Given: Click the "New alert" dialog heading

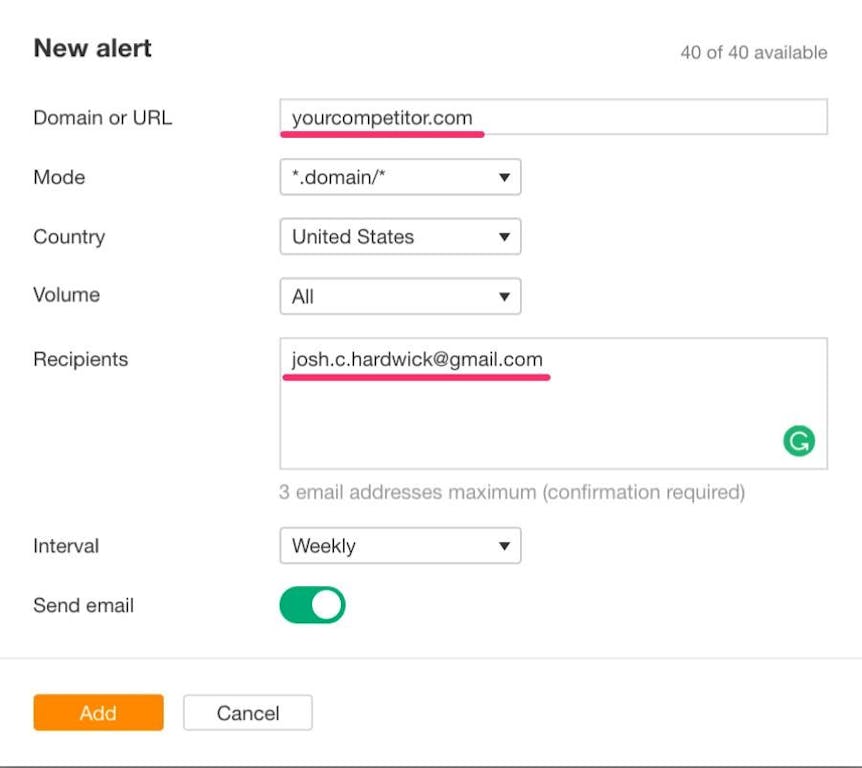Looking at the screenshot, I should tap(93, 48).
